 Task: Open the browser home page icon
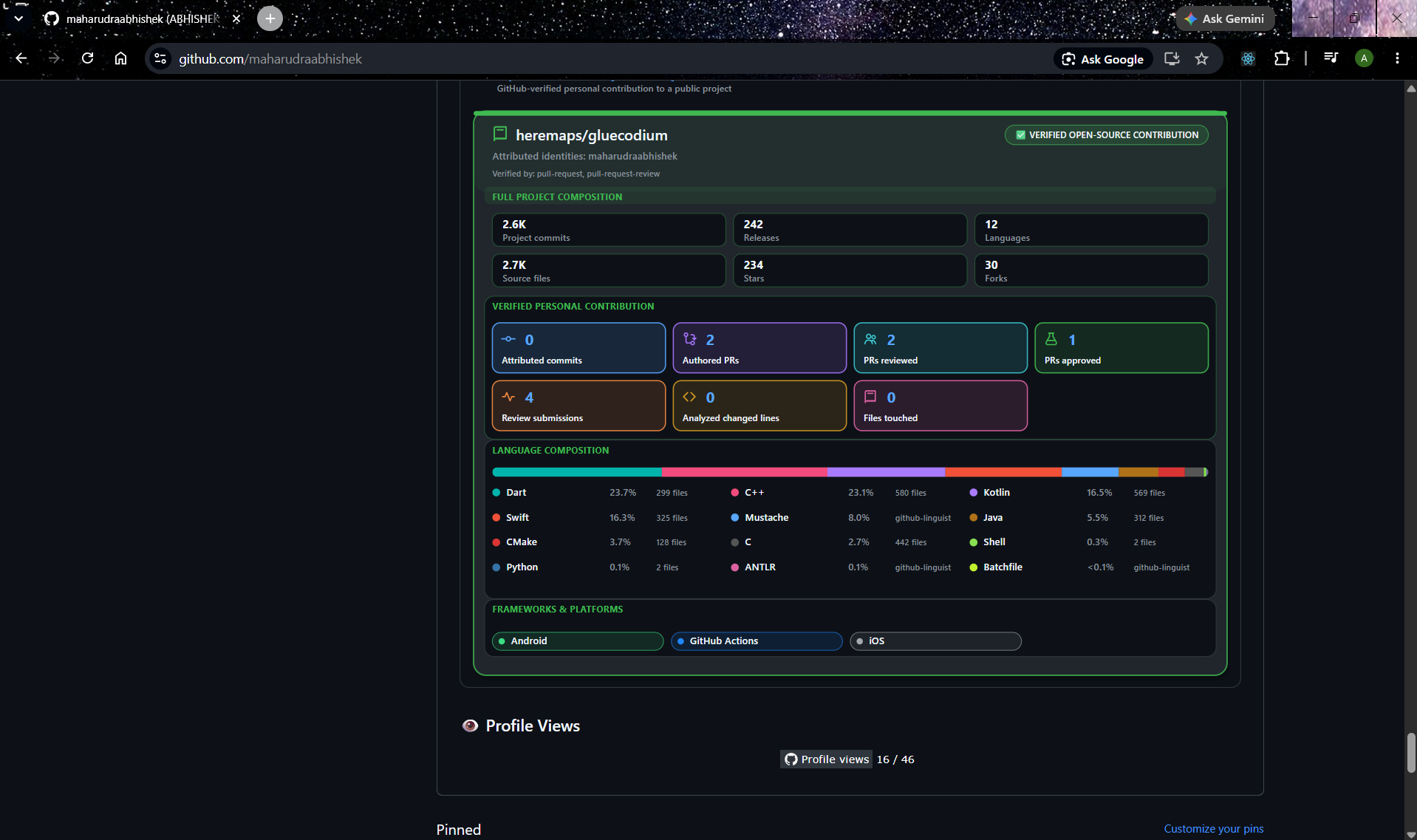(x=120, y=58)
